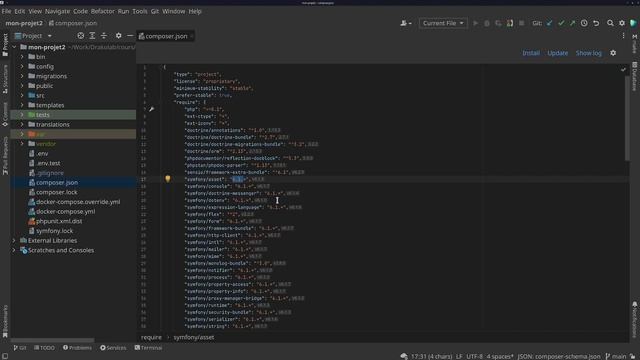Toggle the Commit tool window stripe button
The width and height of the screenshot is (640, 360).
[5, 114]
